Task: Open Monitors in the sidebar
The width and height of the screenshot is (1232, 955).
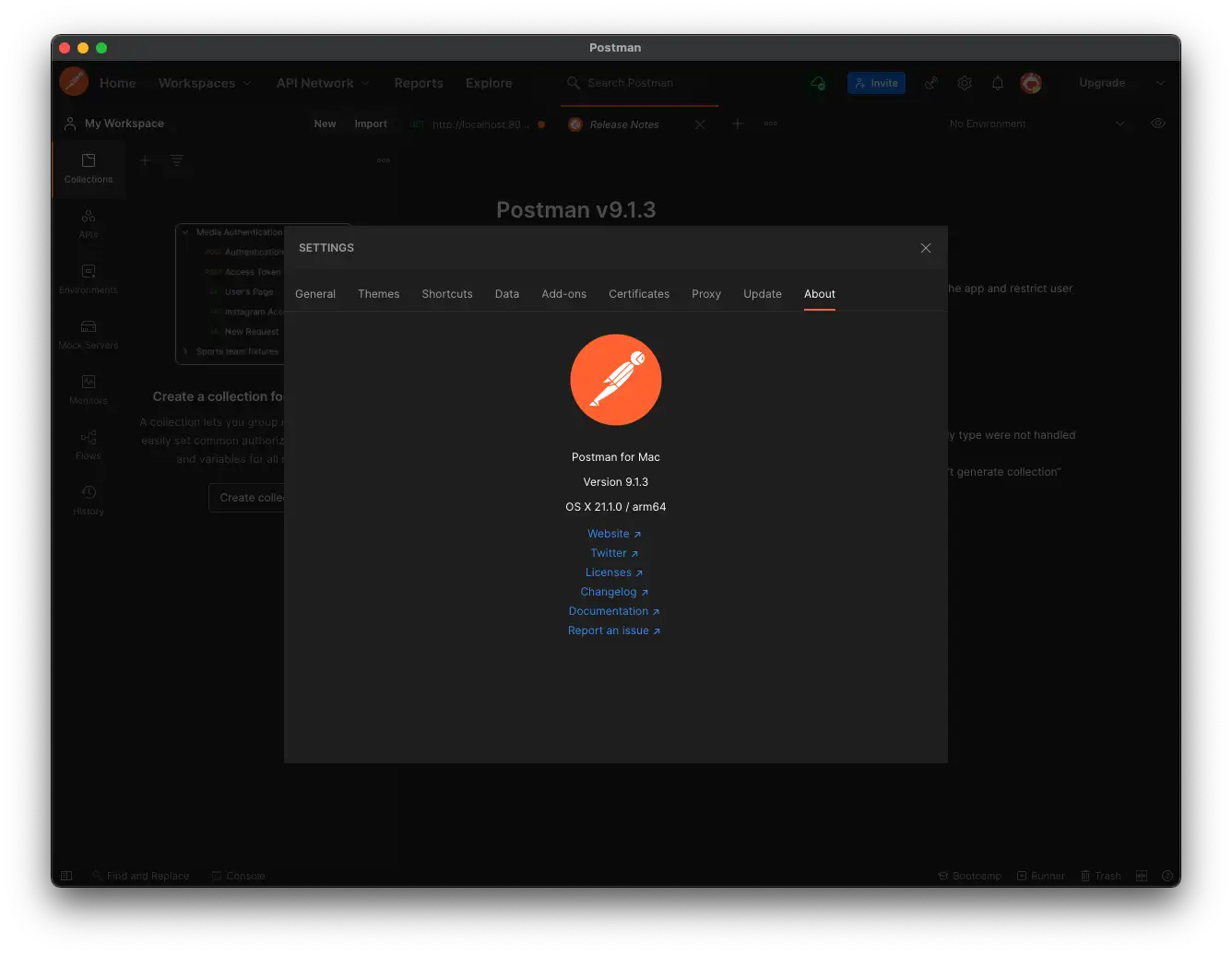Action: coord(89,390)
